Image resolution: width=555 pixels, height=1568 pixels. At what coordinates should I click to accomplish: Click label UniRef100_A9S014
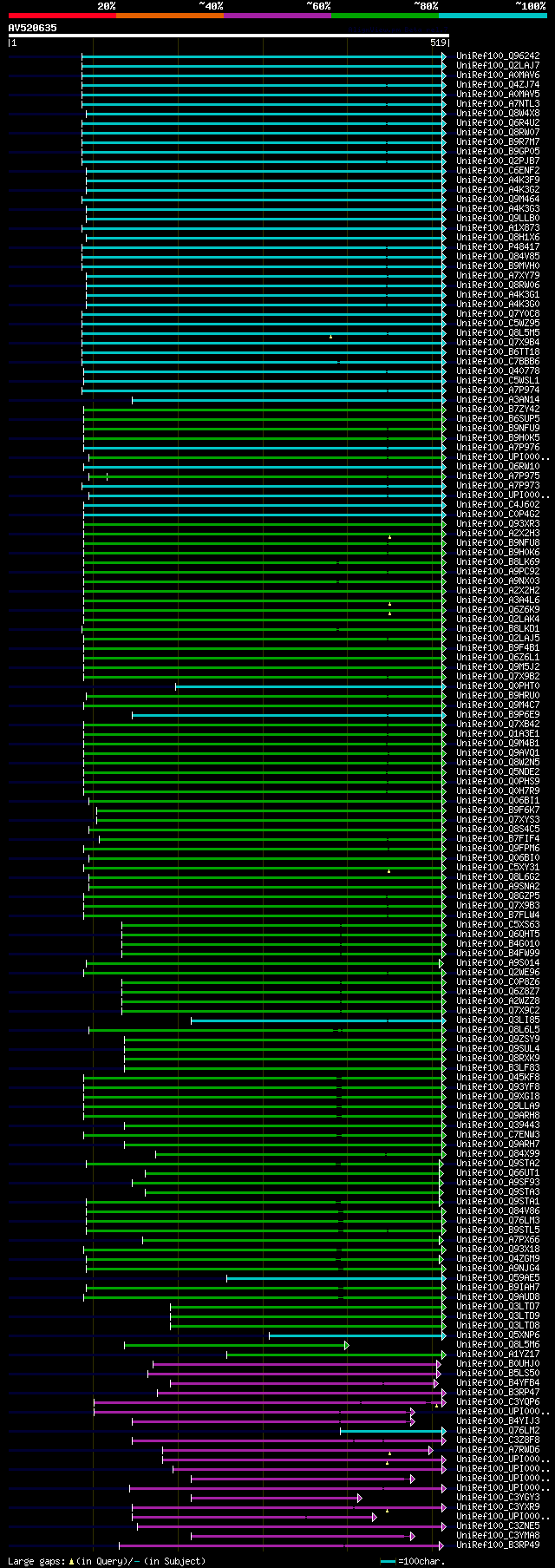(498, 963)
